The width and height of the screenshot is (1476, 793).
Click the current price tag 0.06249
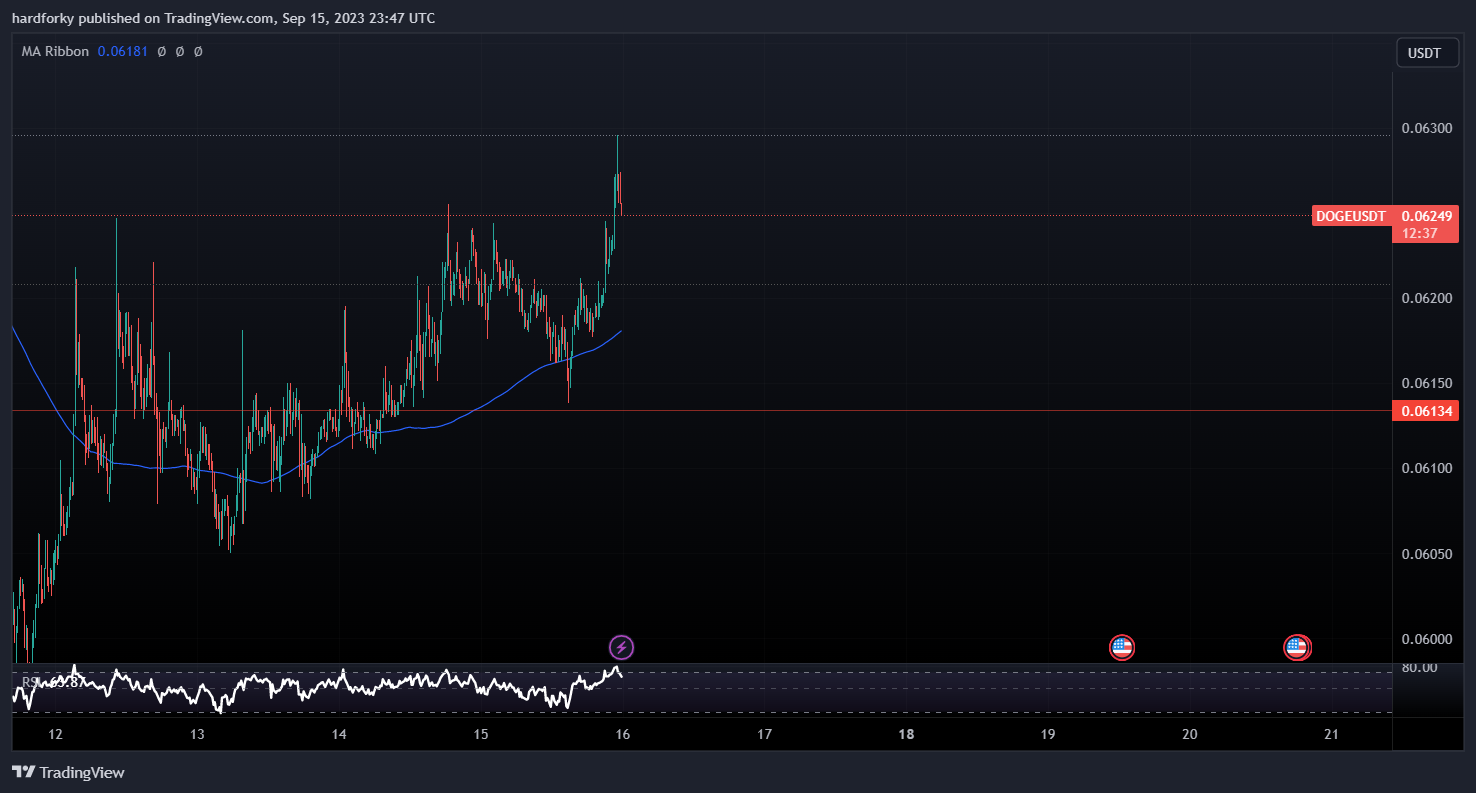click(x=1426, y=216)
